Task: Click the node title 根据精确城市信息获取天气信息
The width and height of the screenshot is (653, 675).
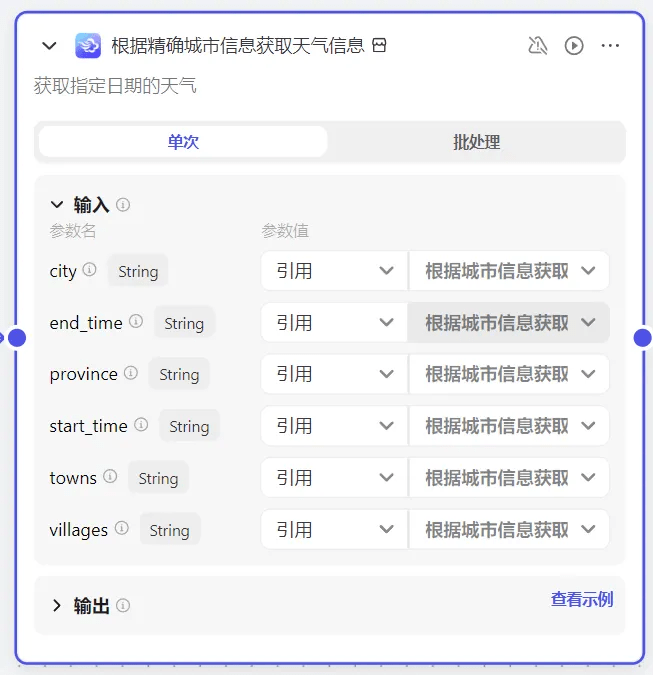Action: 238,45
